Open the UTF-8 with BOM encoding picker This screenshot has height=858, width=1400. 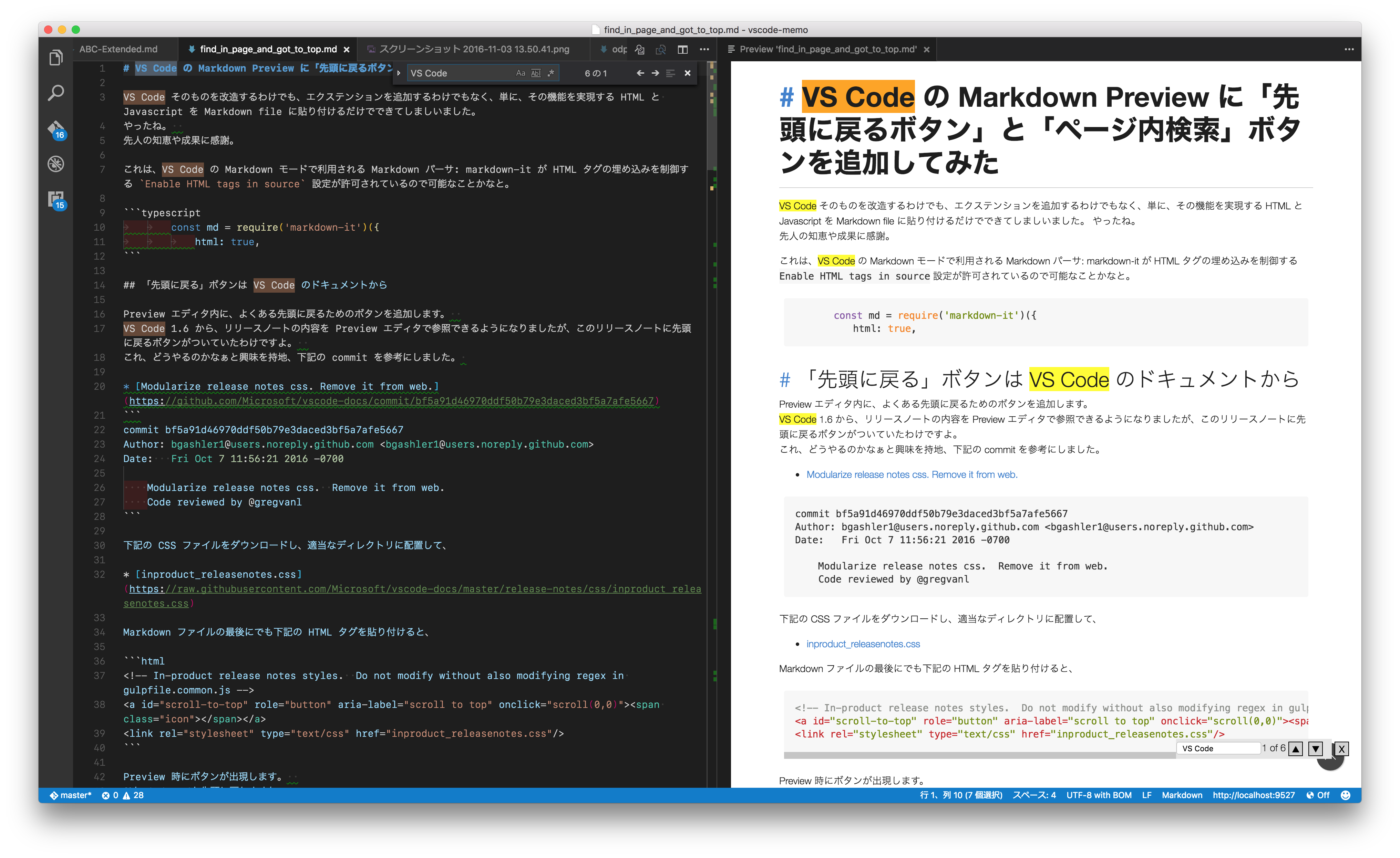coord(1099,795)
